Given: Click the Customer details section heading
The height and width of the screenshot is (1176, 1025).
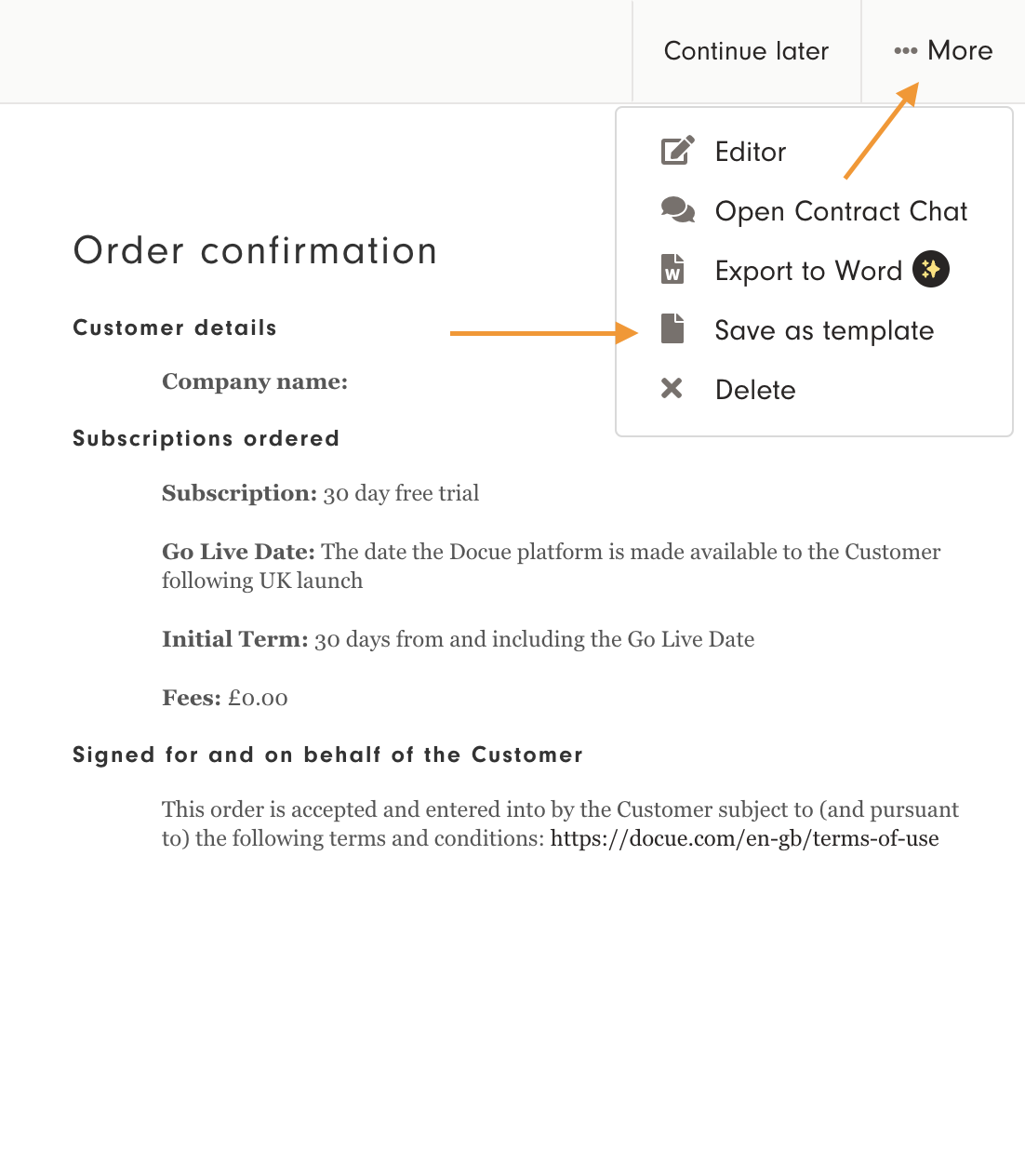Looking at the screenshot, I should pyautogui.click(x=175, y=327).
